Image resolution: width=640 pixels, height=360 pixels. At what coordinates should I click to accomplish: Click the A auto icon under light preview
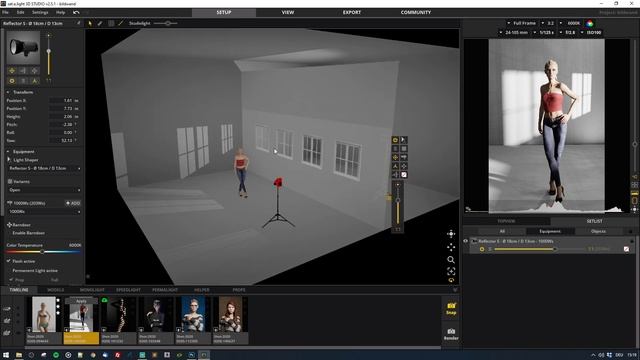pos(35,81)
